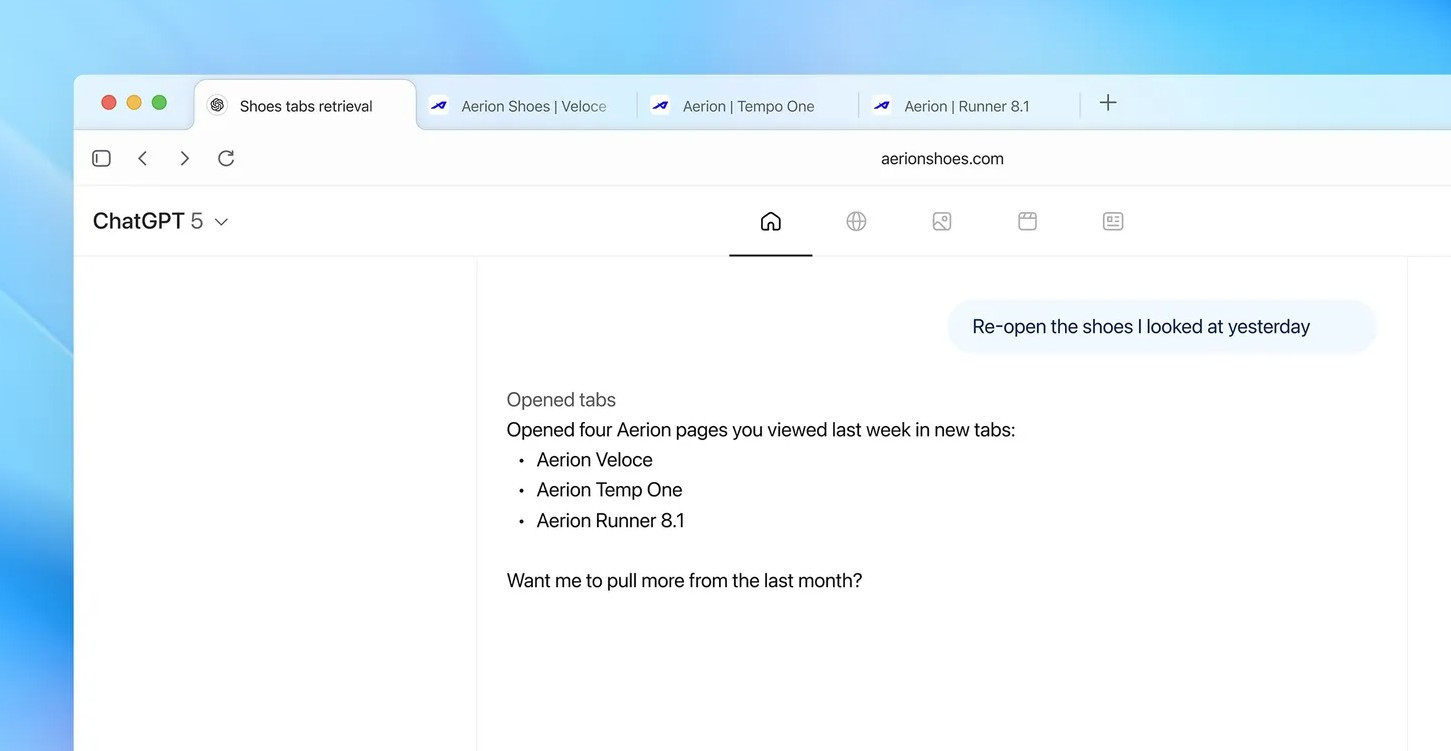
Task: Click the yellow minimize window button
Action: [x=134, y=103]
